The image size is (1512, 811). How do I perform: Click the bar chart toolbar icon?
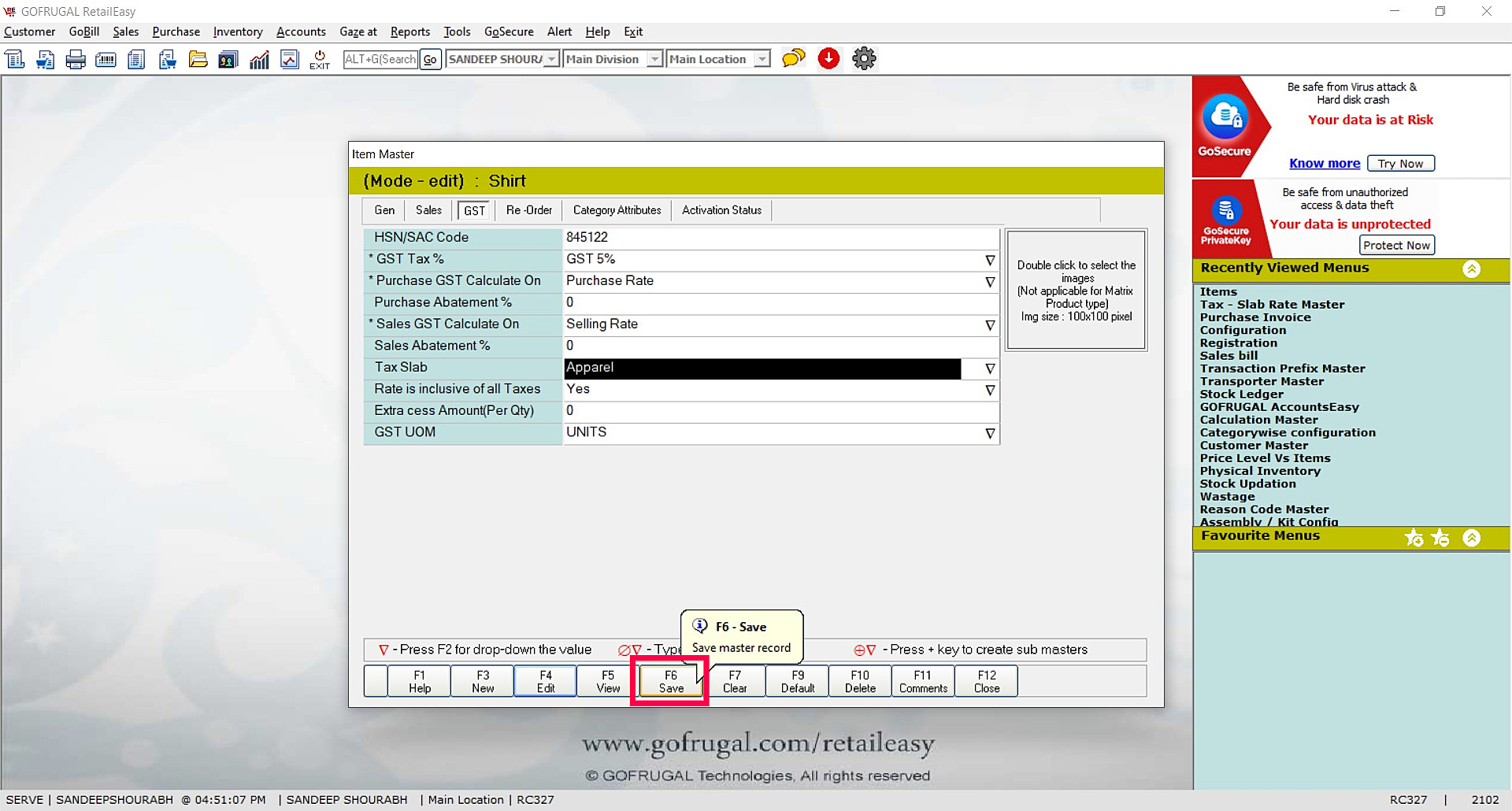tap(259, 59)
